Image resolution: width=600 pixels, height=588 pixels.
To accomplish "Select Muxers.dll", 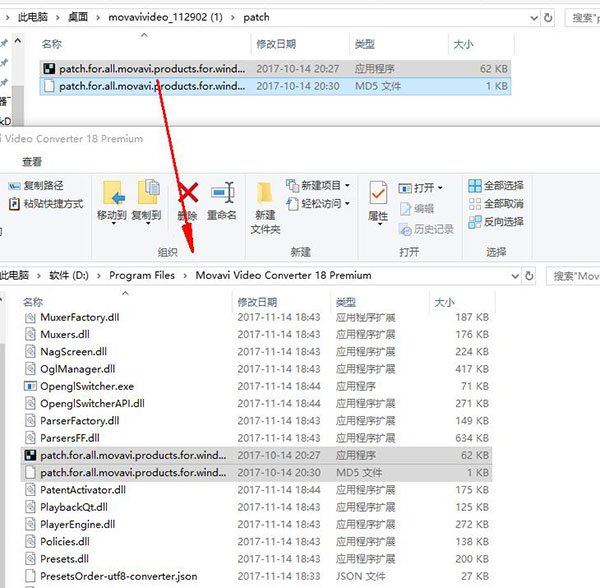I will (x=256, y=335).
